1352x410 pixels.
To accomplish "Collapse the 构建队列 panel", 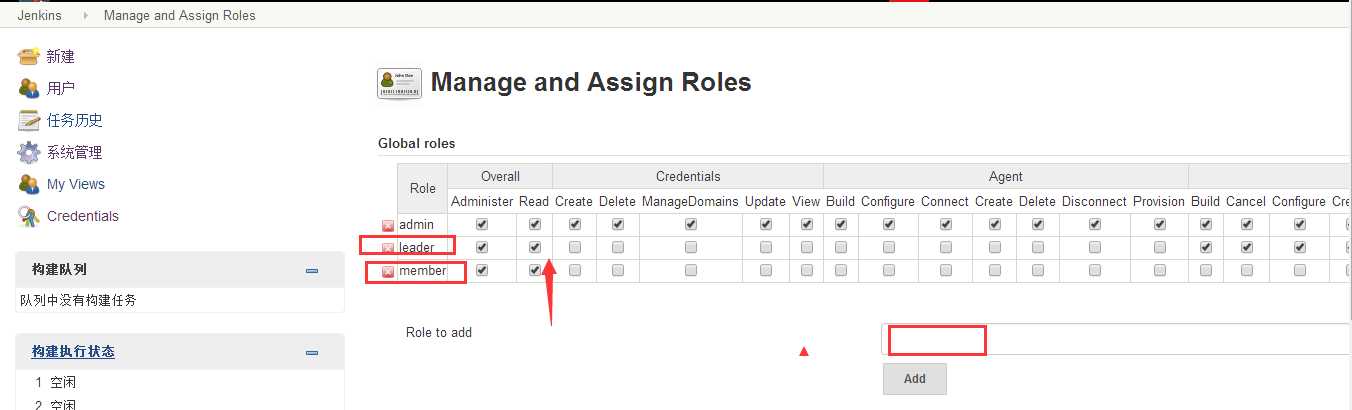I will (x=312, y=270).
